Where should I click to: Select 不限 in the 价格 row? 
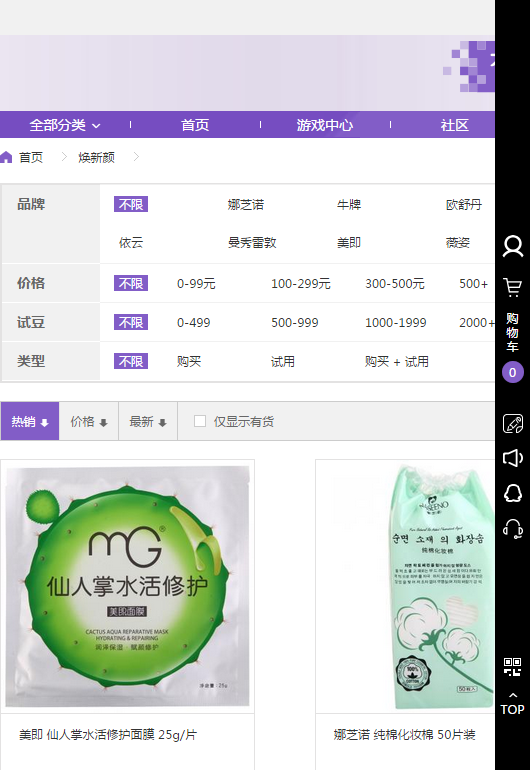[x=131, y=283]
